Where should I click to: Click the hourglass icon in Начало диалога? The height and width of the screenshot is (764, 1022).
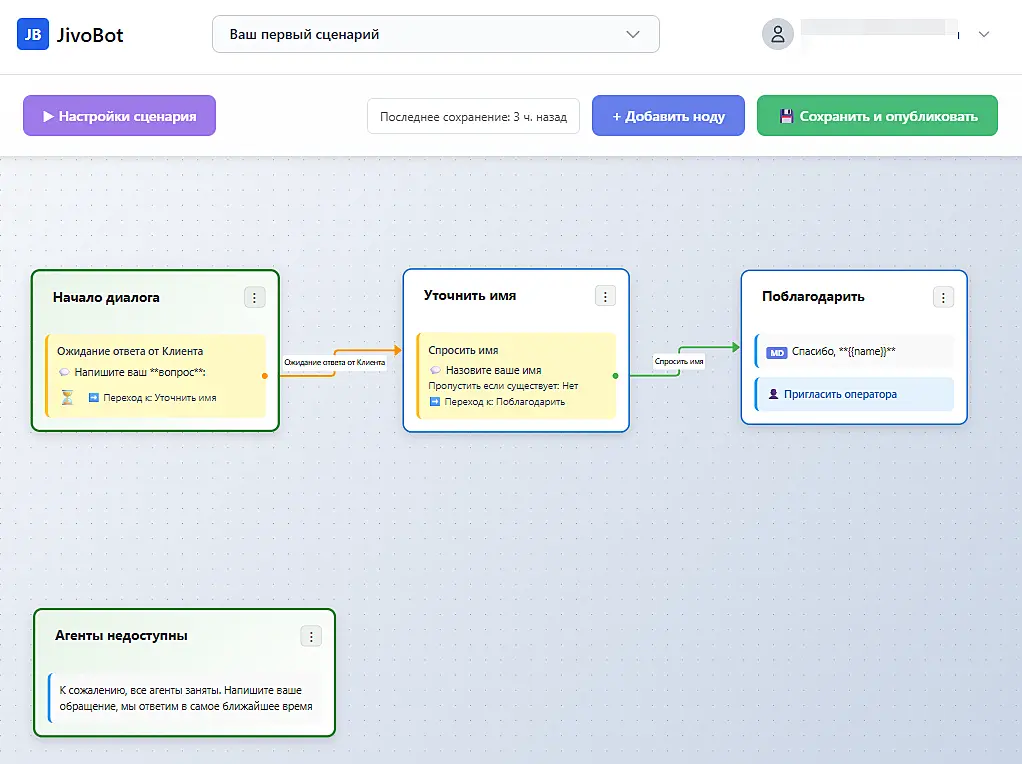[x=67, y=398]
